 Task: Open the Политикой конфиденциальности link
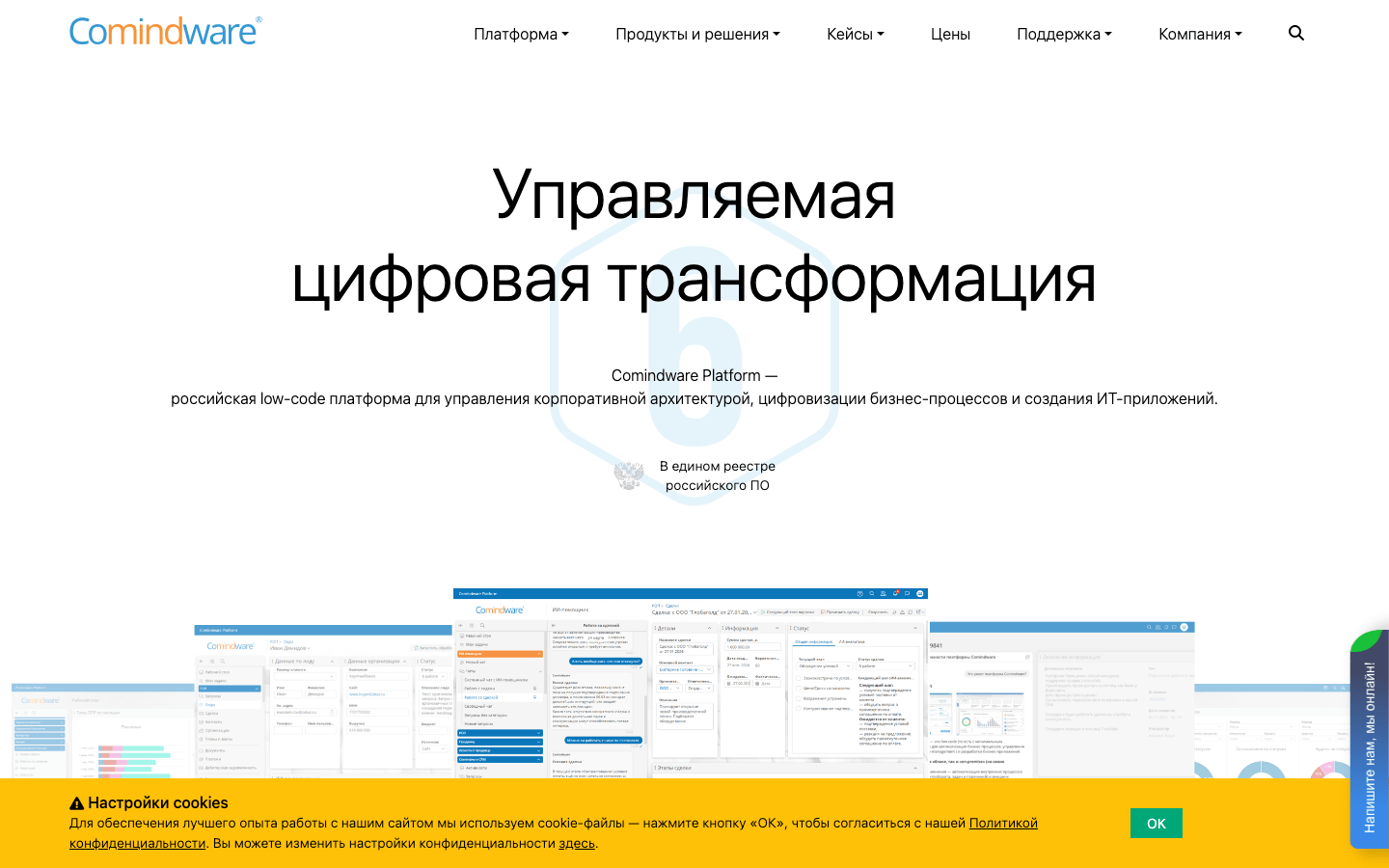point(1003,823)
